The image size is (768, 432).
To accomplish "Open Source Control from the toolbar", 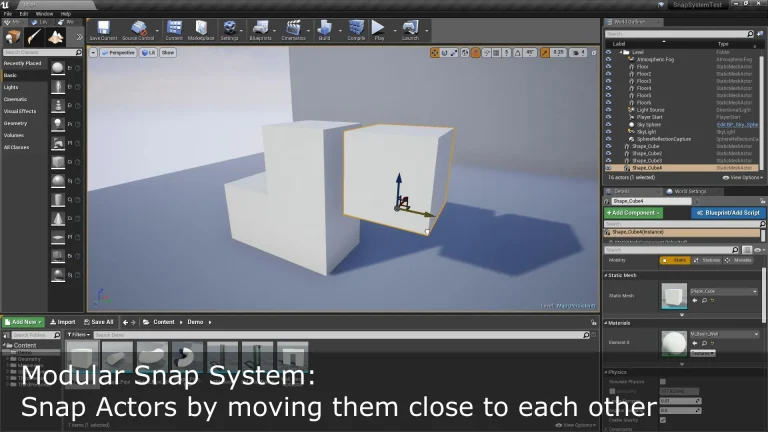I will coord(138,29).
